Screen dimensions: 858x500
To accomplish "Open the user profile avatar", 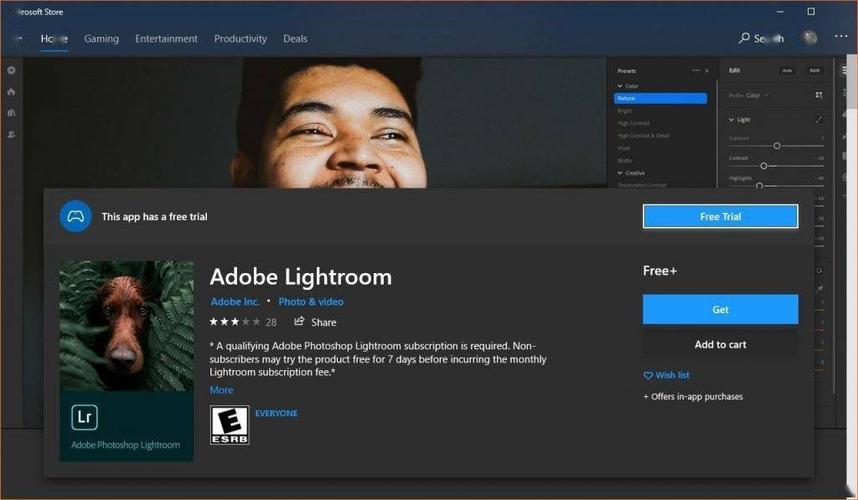I will pos(809,38).
